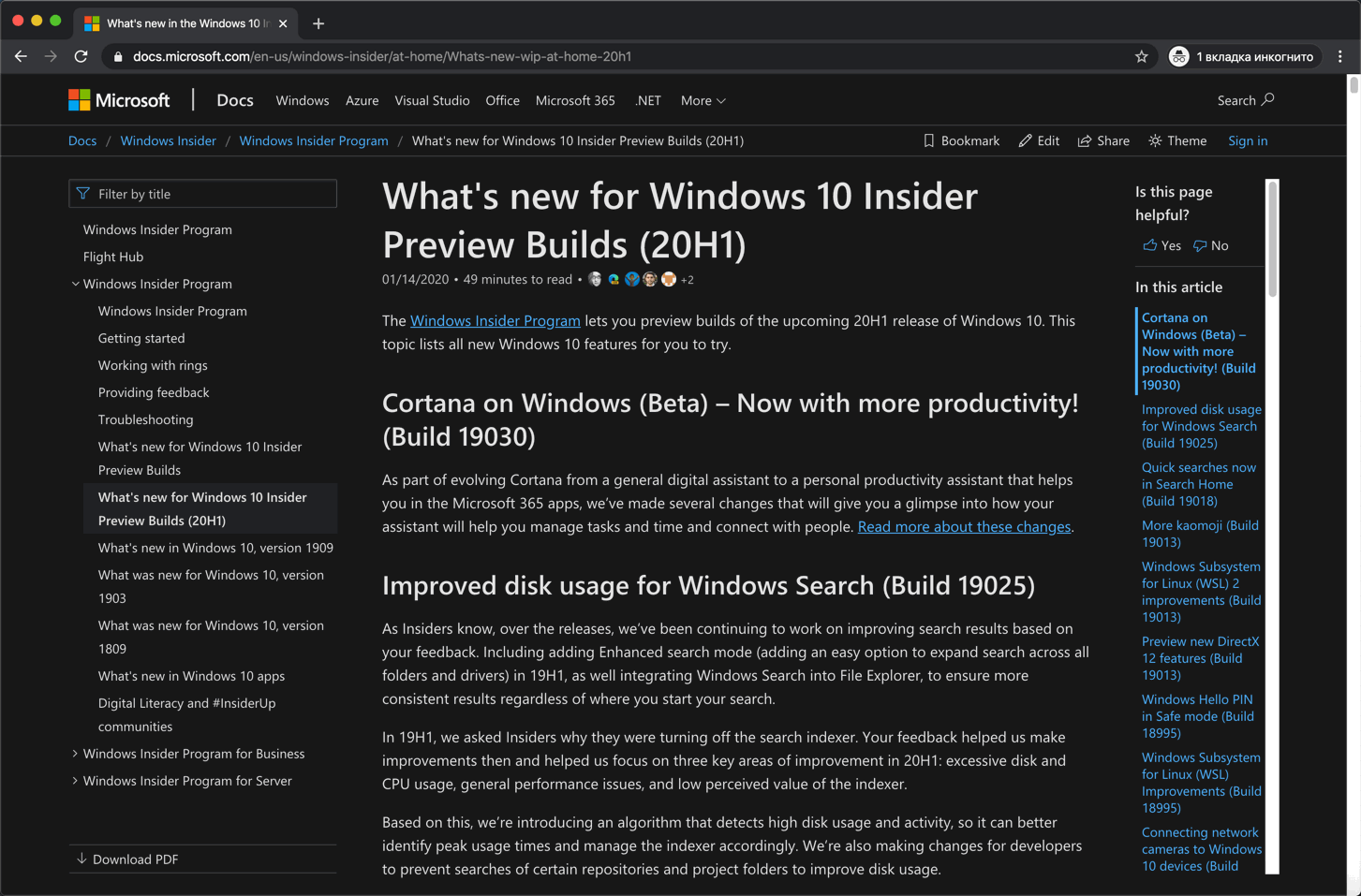The height and width of the screenshot is (896, 1361).
Task: Collapse the Windows Insider Program tree section
Action: [x=75, y=284]
